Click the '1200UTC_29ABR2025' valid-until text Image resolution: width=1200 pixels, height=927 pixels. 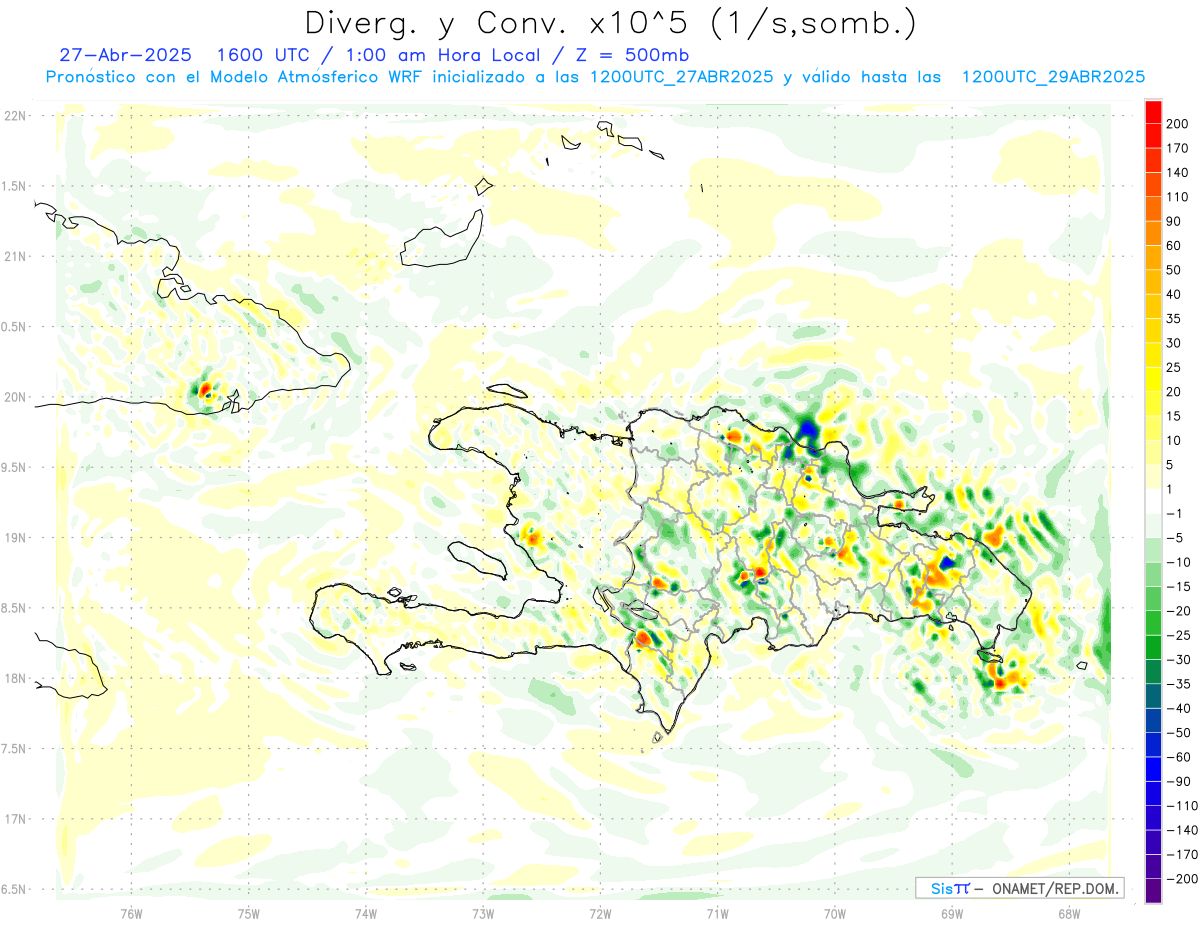(x=1053, y=77)
